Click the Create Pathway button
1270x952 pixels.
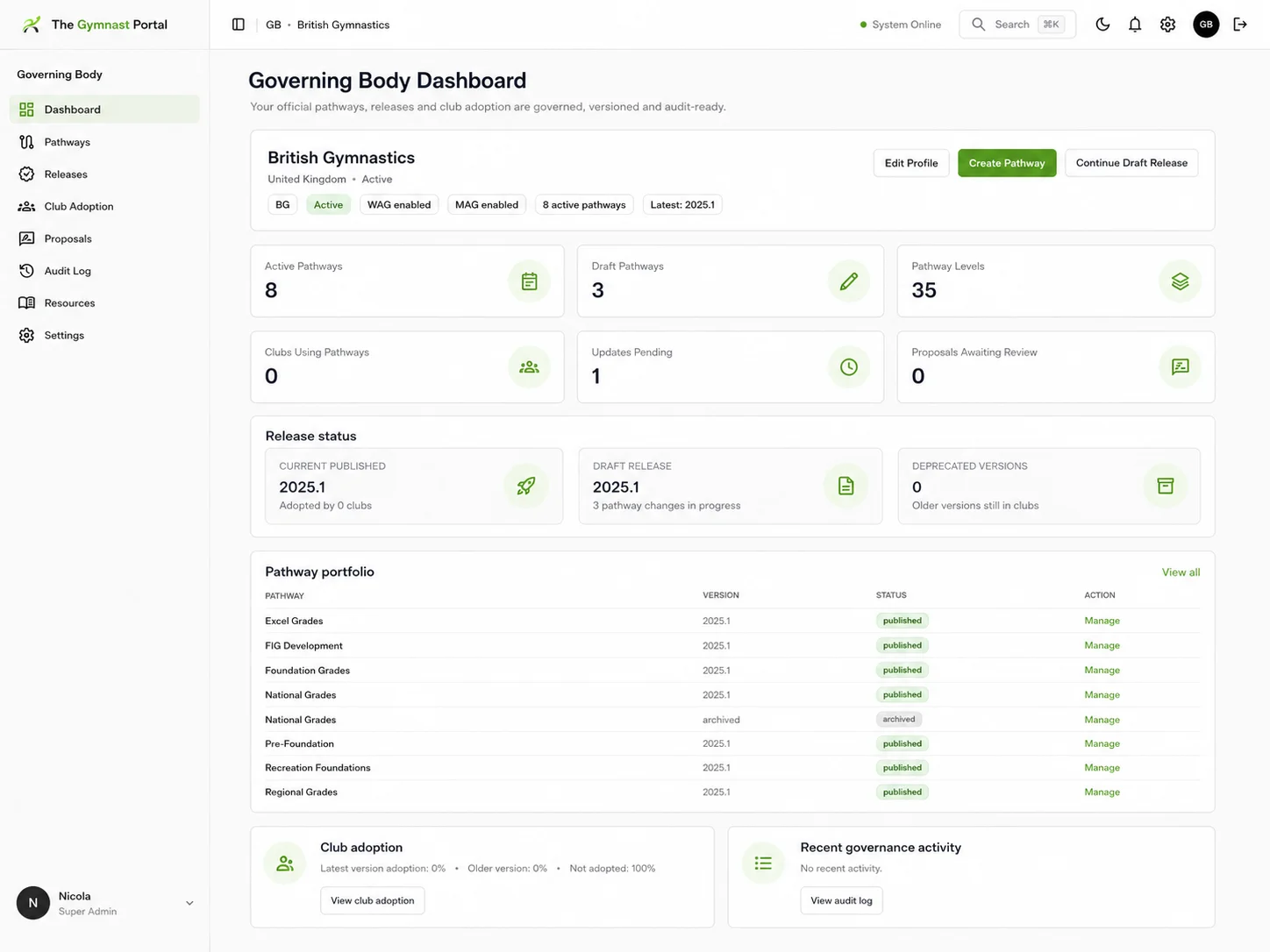pos(1007,163)
